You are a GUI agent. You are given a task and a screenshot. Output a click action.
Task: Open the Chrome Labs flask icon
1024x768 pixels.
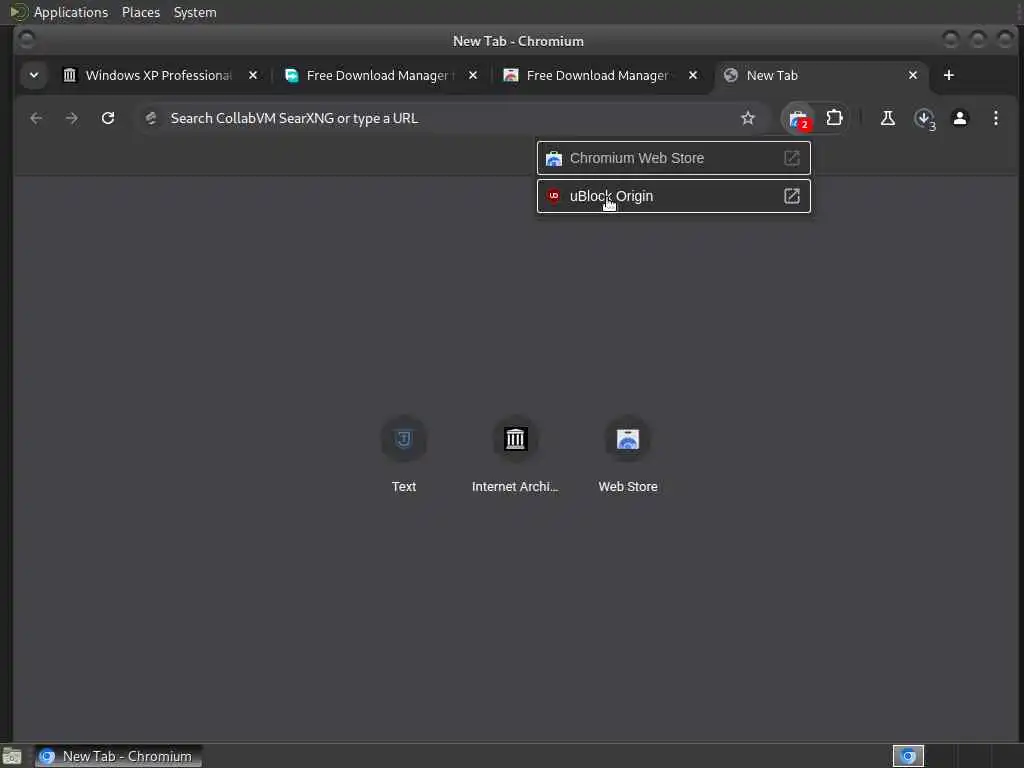tap(888, 118)
